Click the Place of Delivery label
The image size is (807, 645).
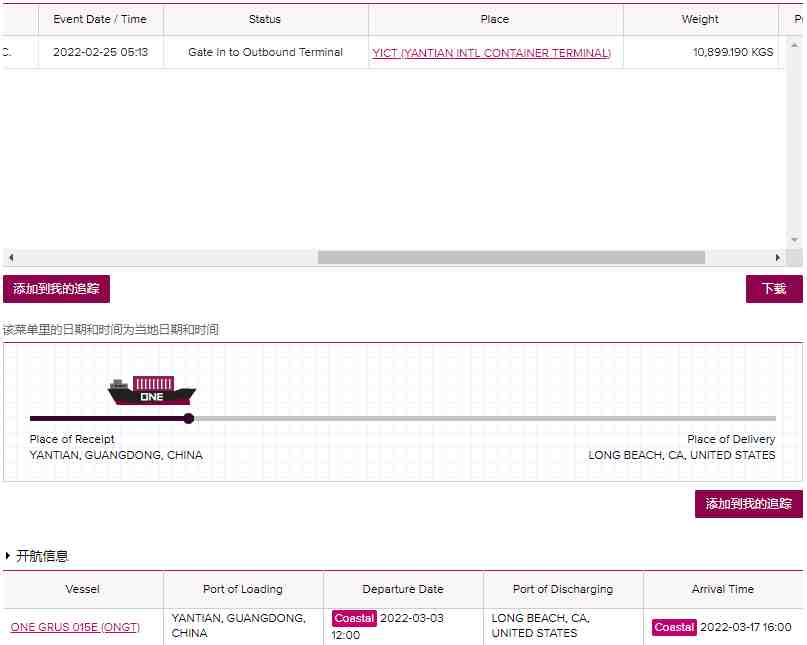click(731, 439)
